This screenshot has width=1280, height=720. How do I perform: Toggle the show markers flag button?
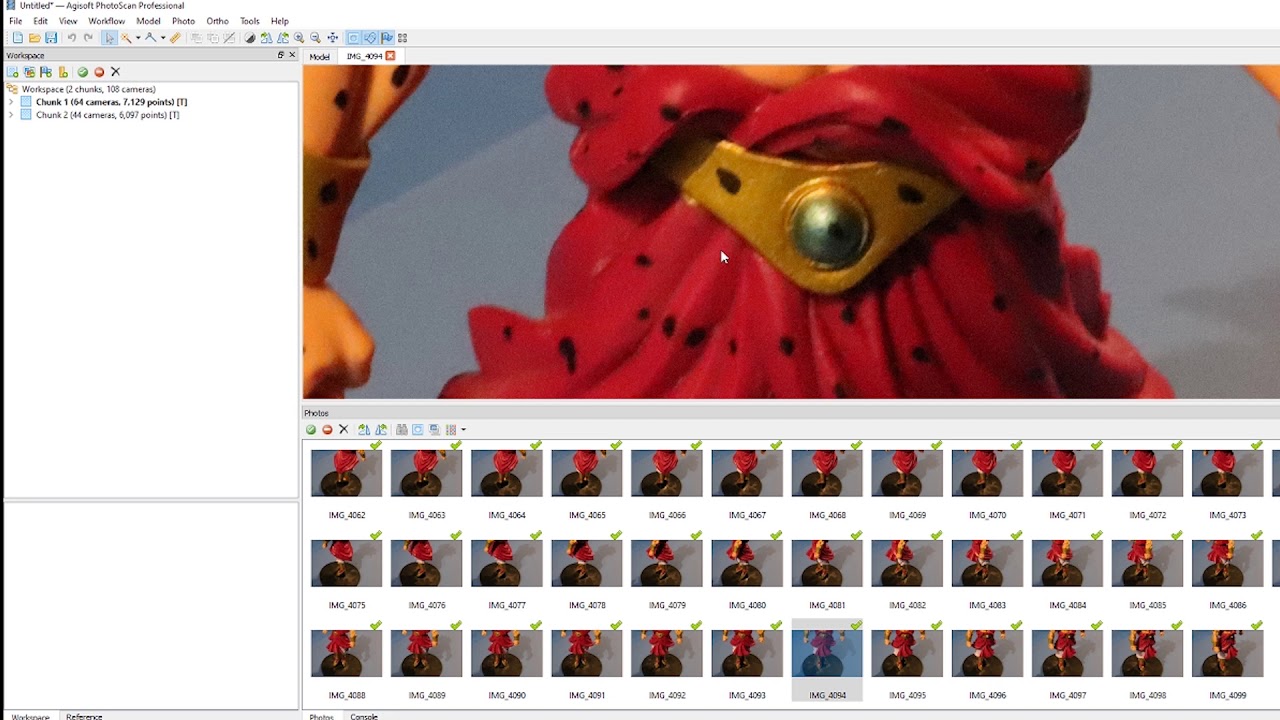coord(386,38)
